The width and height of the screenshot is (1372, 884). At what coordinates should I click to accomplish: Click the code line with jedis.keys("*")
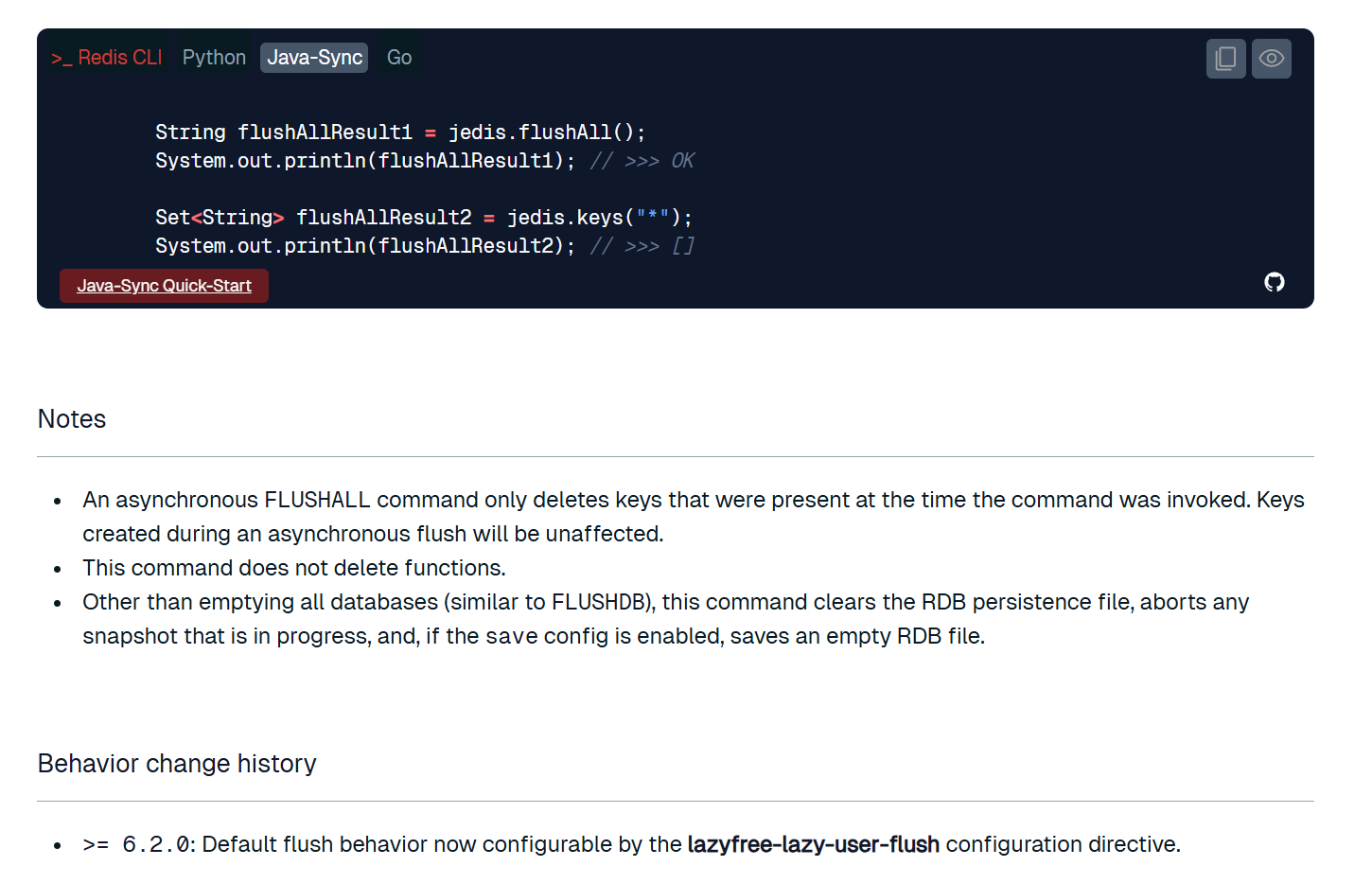(424, 218)
